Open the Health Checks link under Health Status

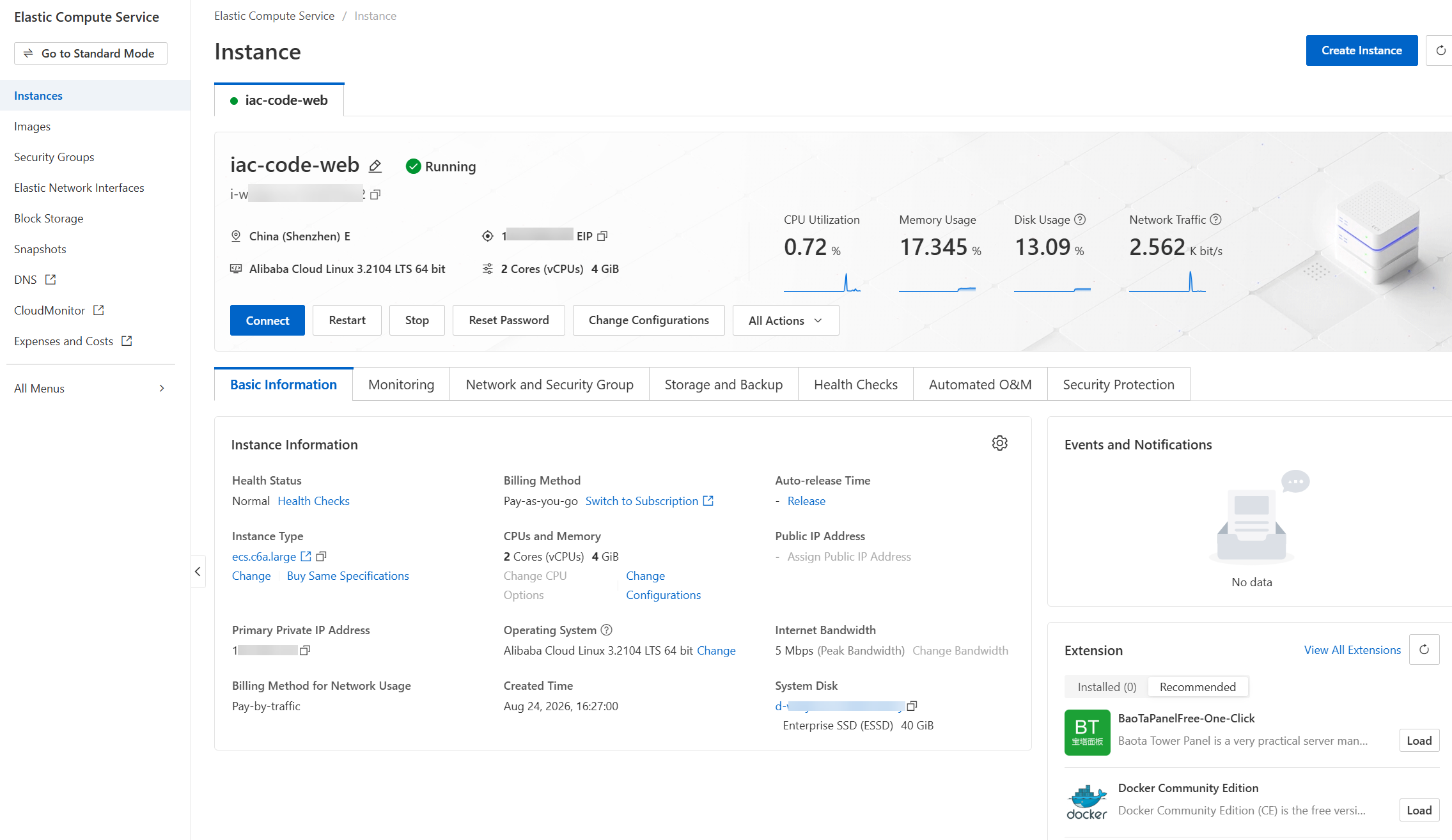[313, 501]
